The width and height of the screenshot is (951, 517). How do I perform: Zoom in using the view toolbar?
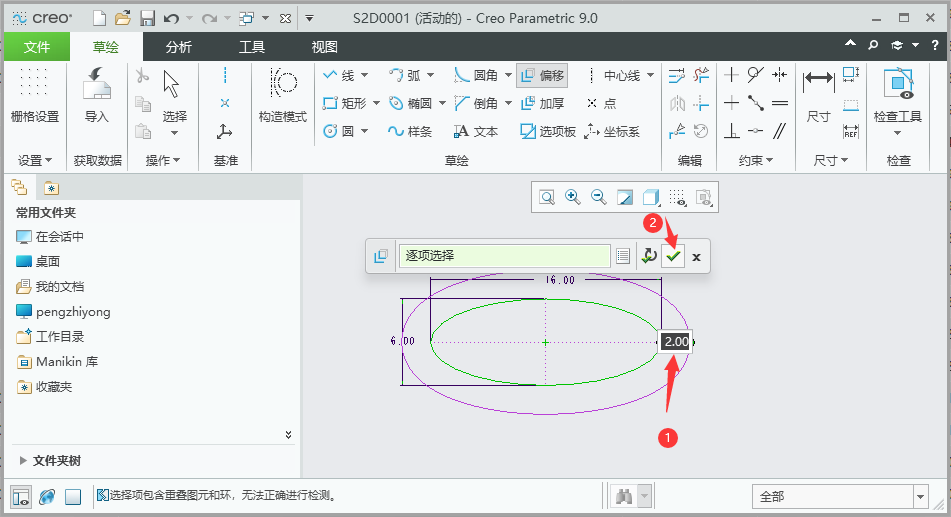tap(573, 197)
